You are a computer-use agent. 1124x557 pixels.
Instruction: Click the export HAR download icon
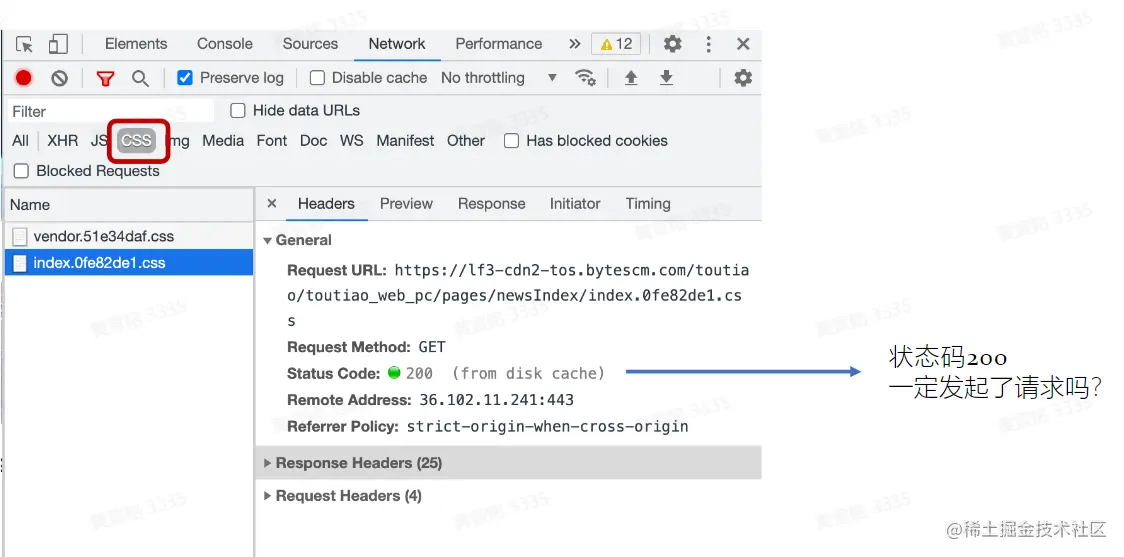pos(666,78)
